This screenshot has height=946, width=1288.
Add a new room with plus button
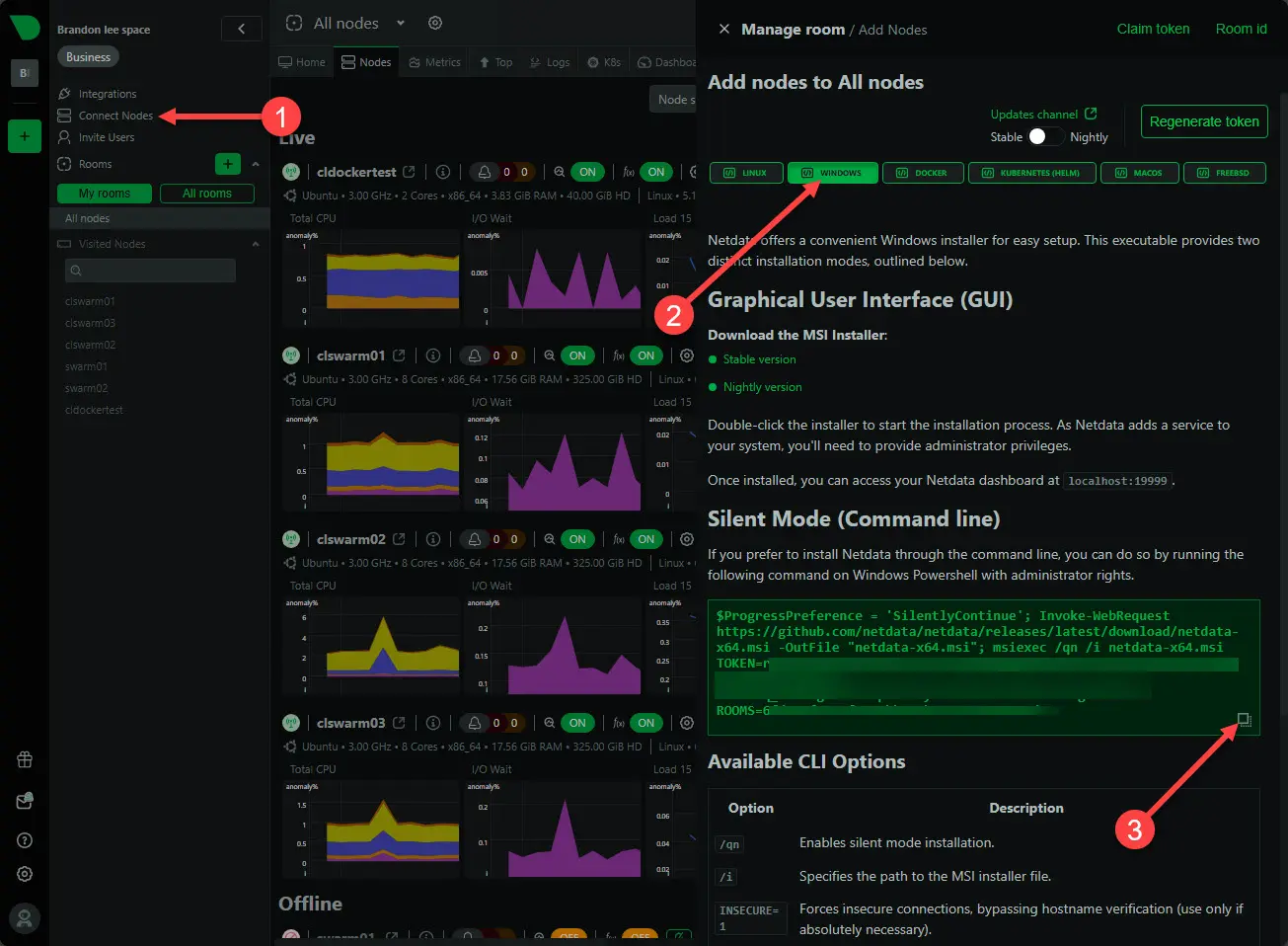click(x=228, y=164)
